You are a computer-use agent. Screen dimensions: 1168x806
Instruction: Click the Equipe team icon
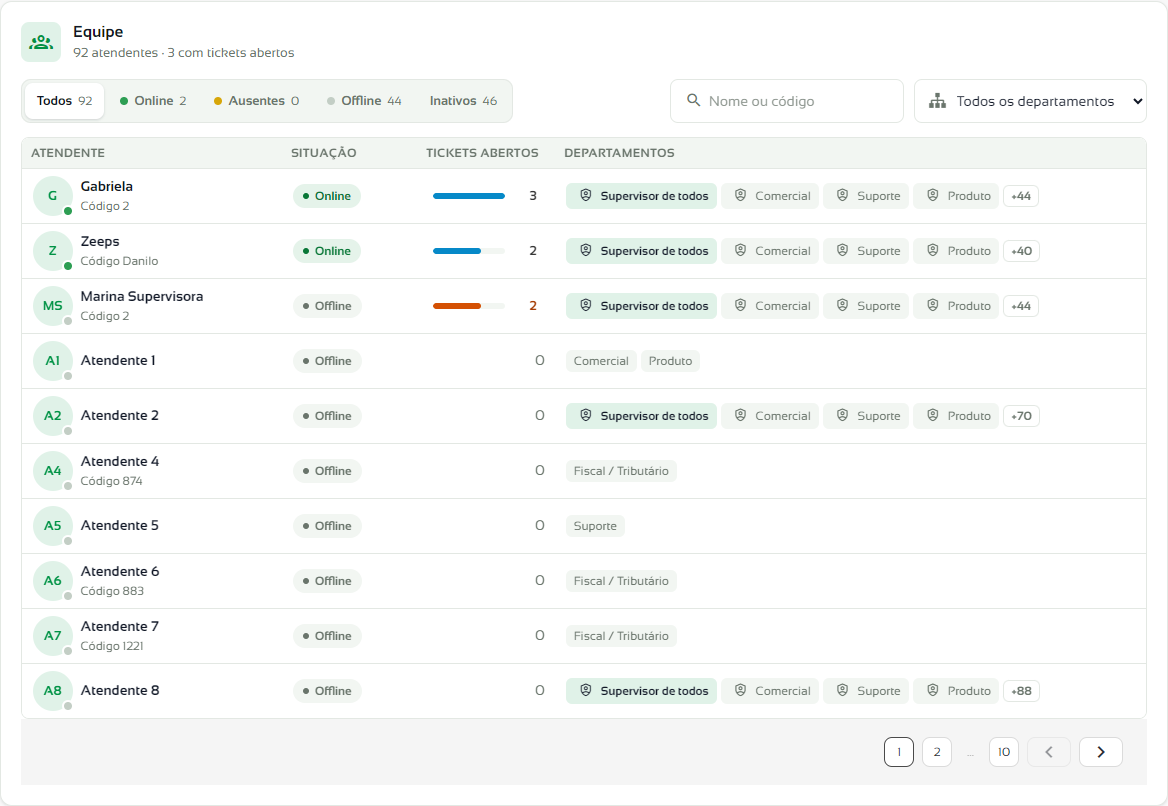(41, 42)
